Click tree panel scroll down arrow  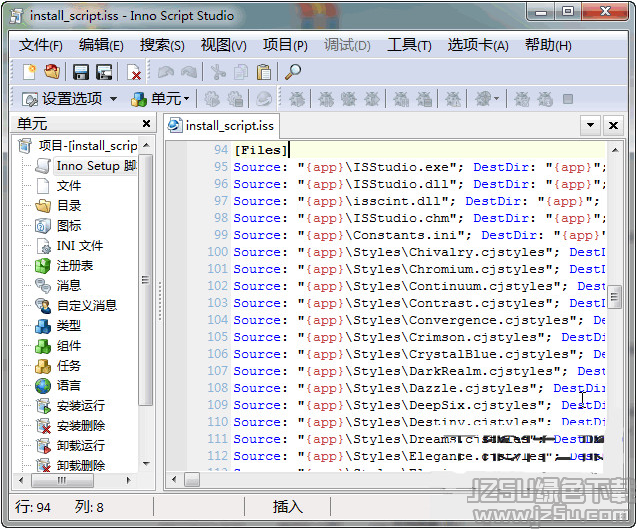pos(146,463)
